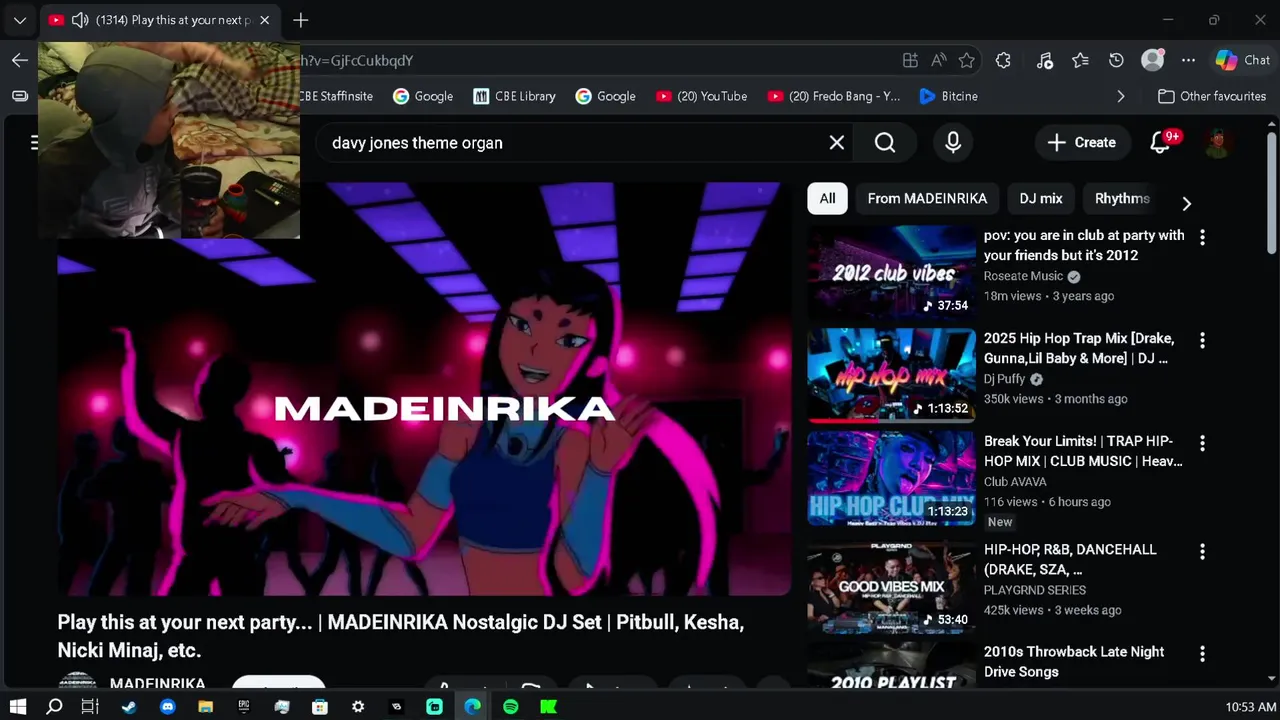This screenshot has width=1280, height=720.
Task: Open the split screen icon in the address bar
Action: click(x=910, y=60)
